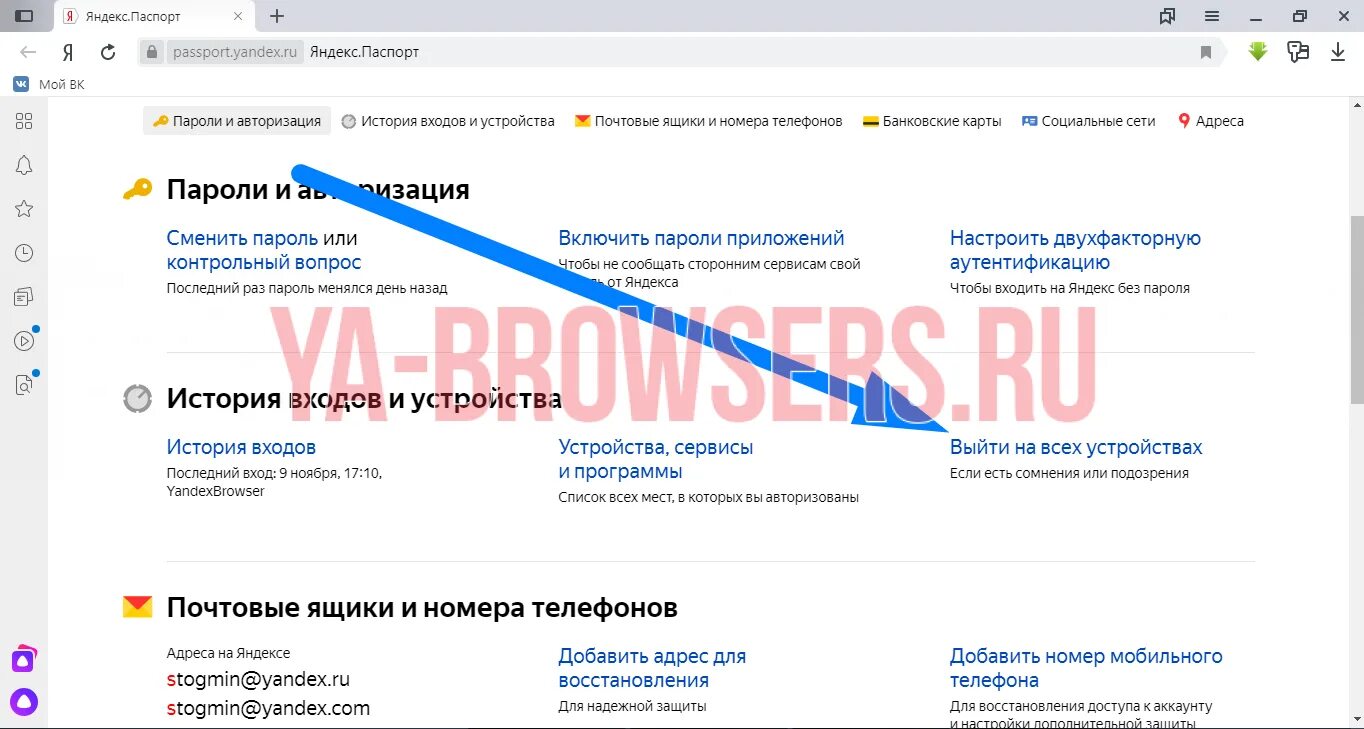1364x729 pixels.
Task: Toggle the side panel icon at top left
Action: 24,16
